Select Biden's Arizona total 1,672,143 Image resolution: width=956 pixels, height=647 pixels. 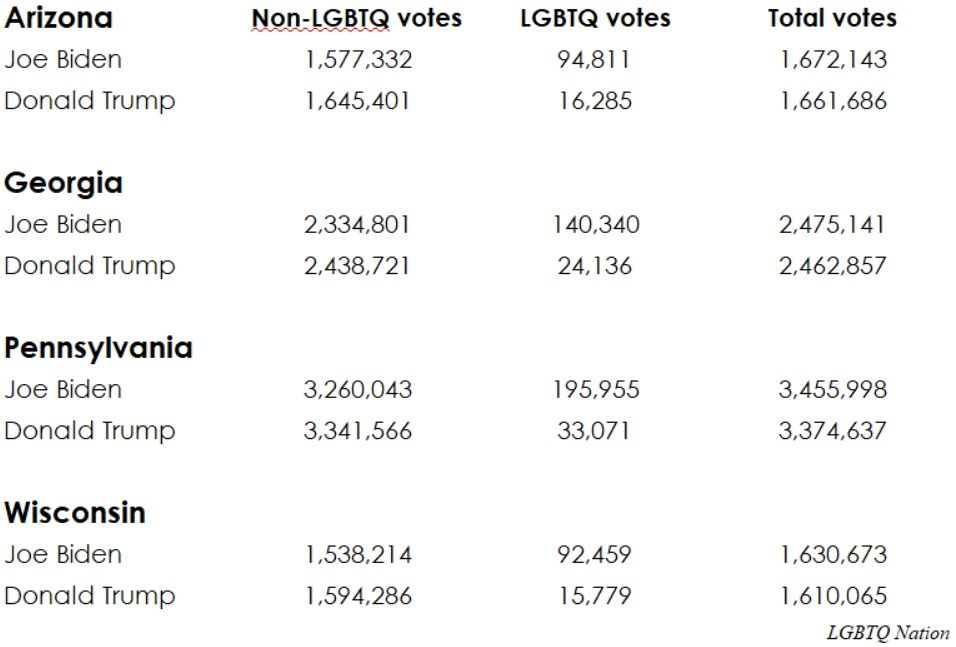[x=833, y=59]
